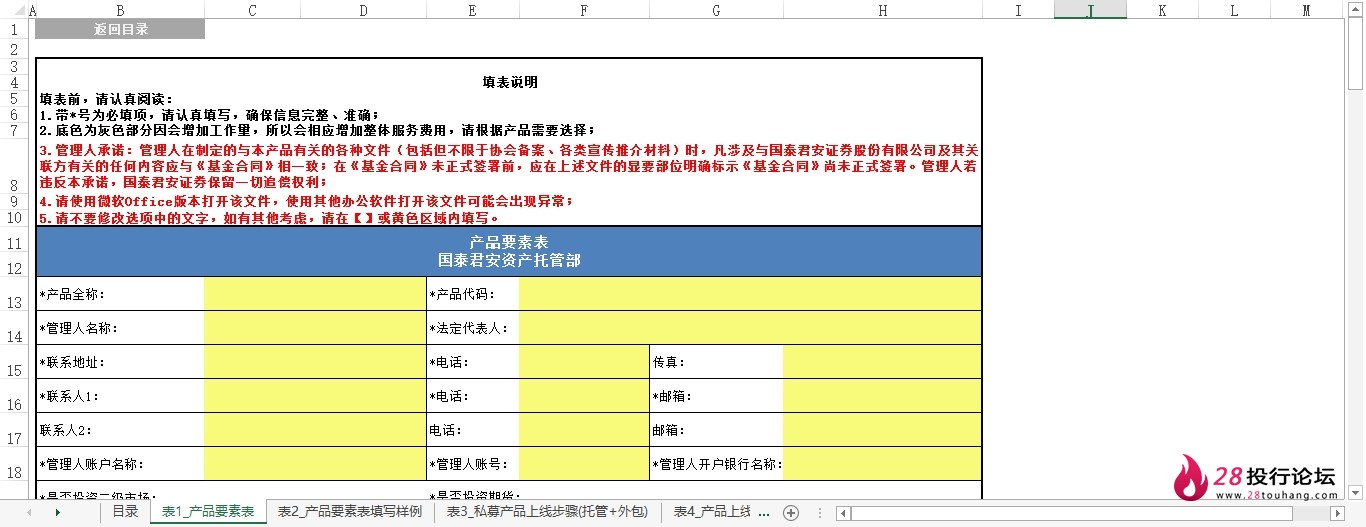The image size is (1366, 527).
Task: Select column E header
Action: click(x=472, y=10)
